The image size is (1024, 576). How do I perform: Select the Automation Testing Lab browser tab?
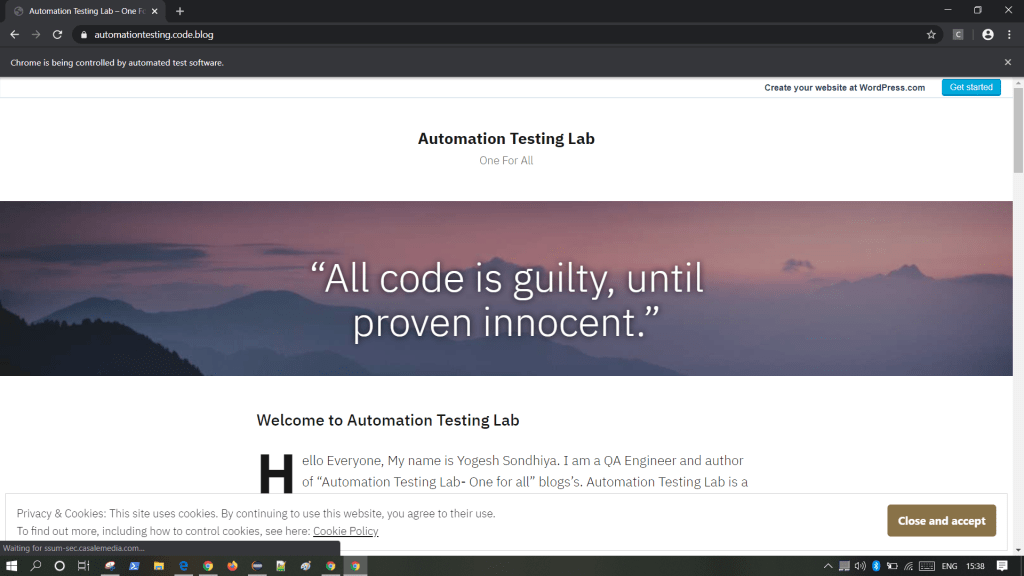pyautogui.click(x=85, y=11)
